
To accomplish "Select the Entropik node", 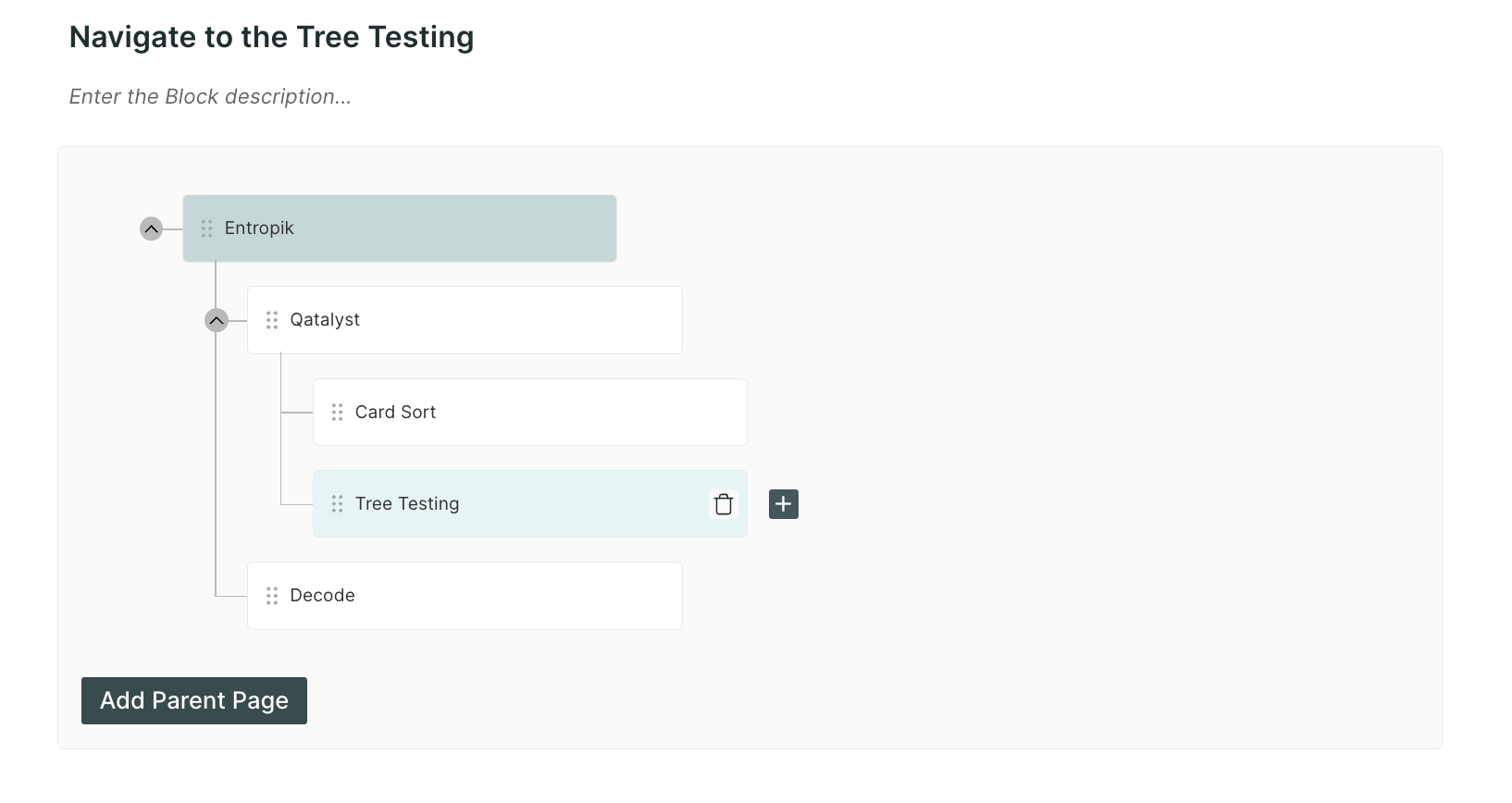I will pyautogui.click(x=400, y=229).
